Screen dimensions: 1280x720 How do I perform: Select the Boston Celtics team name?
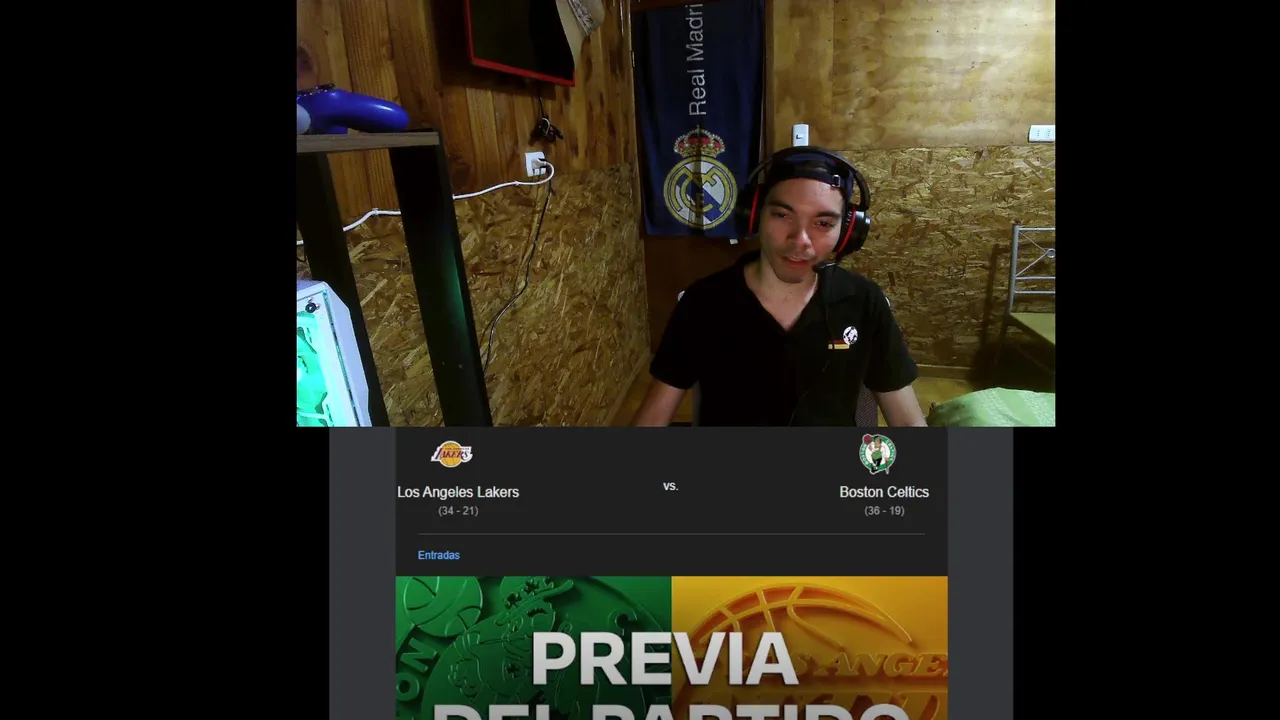pyautogui.click(x=884, y=492)
